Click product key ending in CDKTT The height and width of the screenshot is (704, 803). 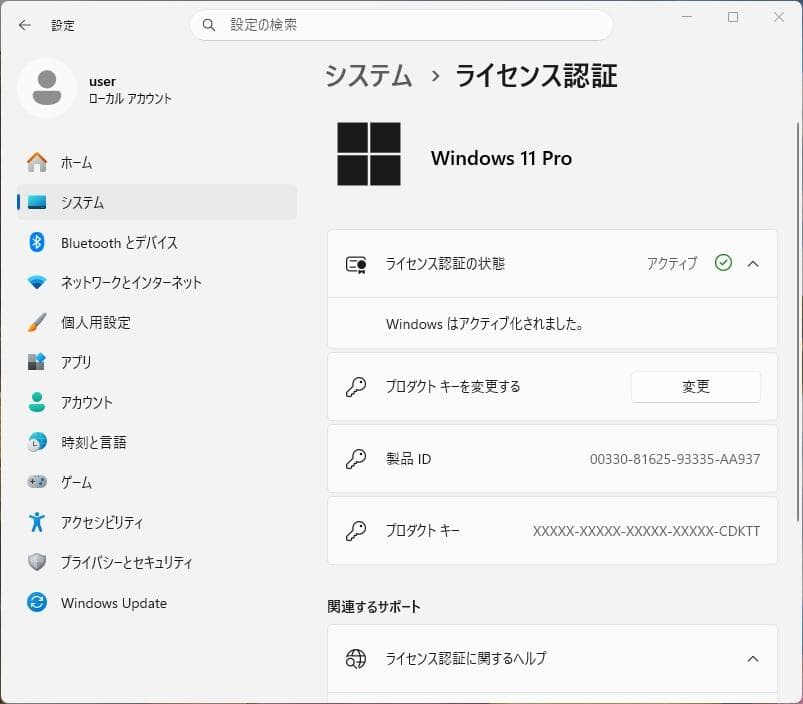[x=646, y=531]
